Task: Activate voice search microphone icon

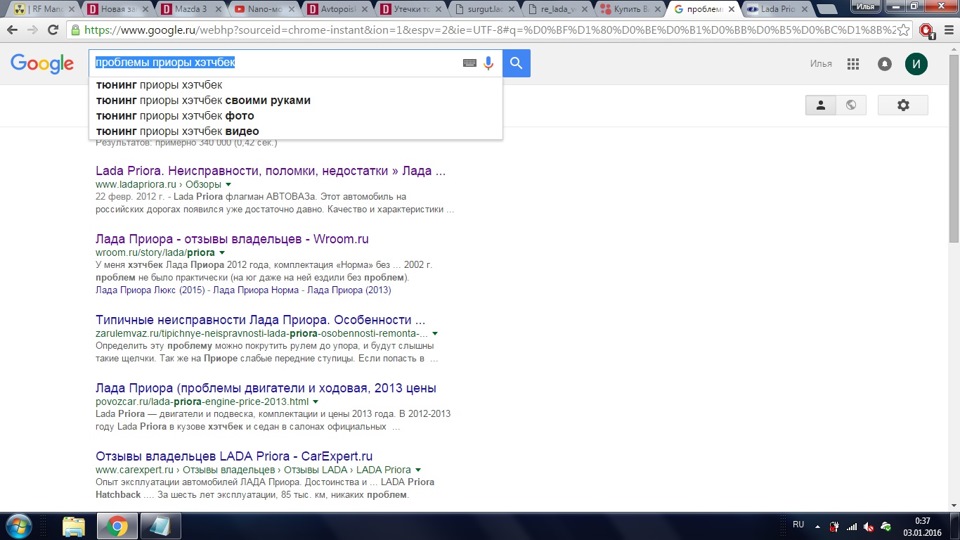Action: 488,63
